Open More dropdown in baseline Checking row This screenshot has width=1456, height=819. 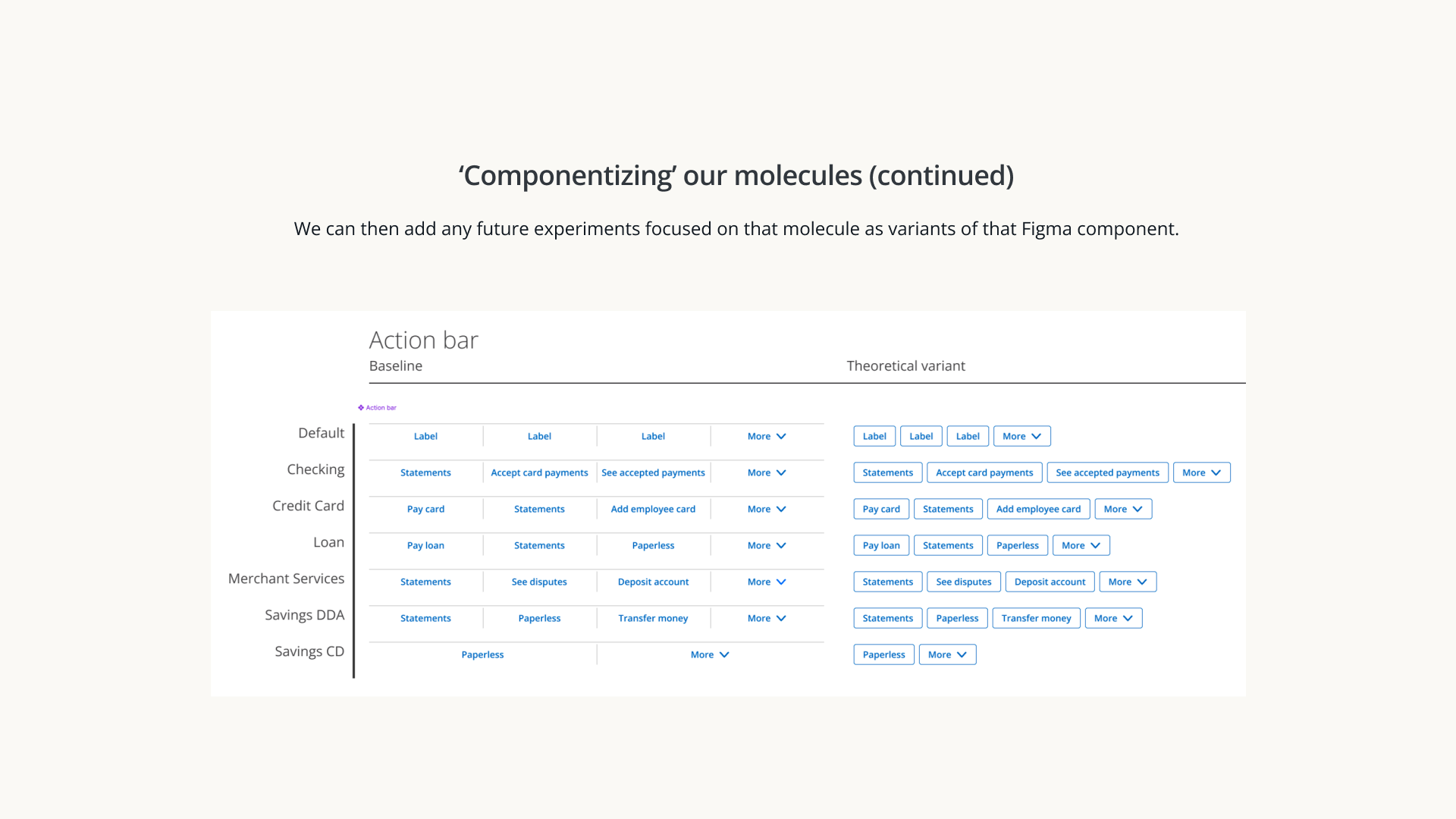pyautogui.click(x=767, y=472)
